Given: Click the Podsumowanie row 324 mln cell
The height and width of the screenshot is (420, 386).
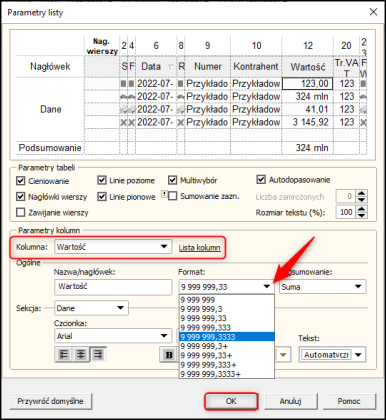Looking at the screenshot, I should 307,148.
